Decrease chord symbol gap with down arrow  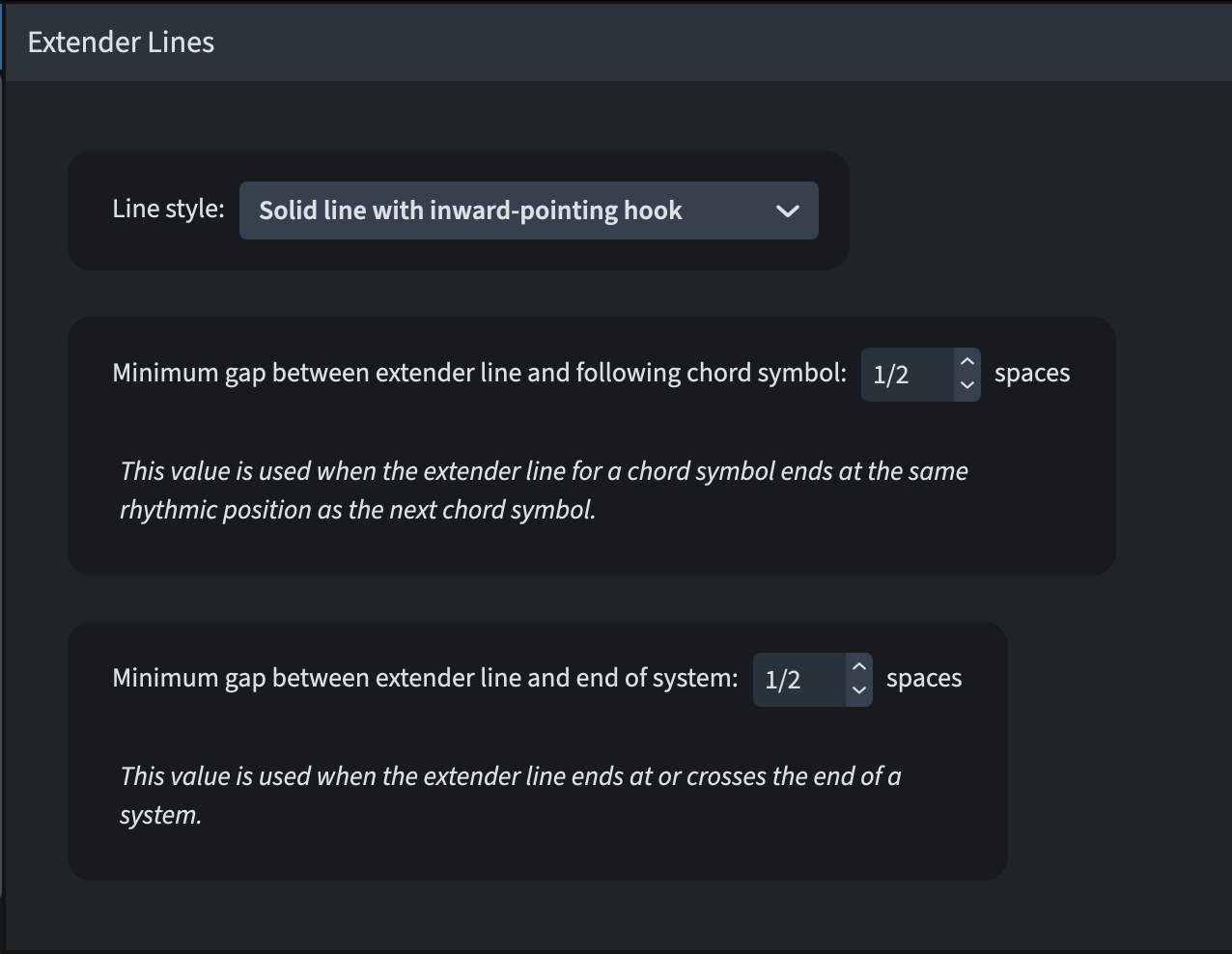[x=967, y=385]
